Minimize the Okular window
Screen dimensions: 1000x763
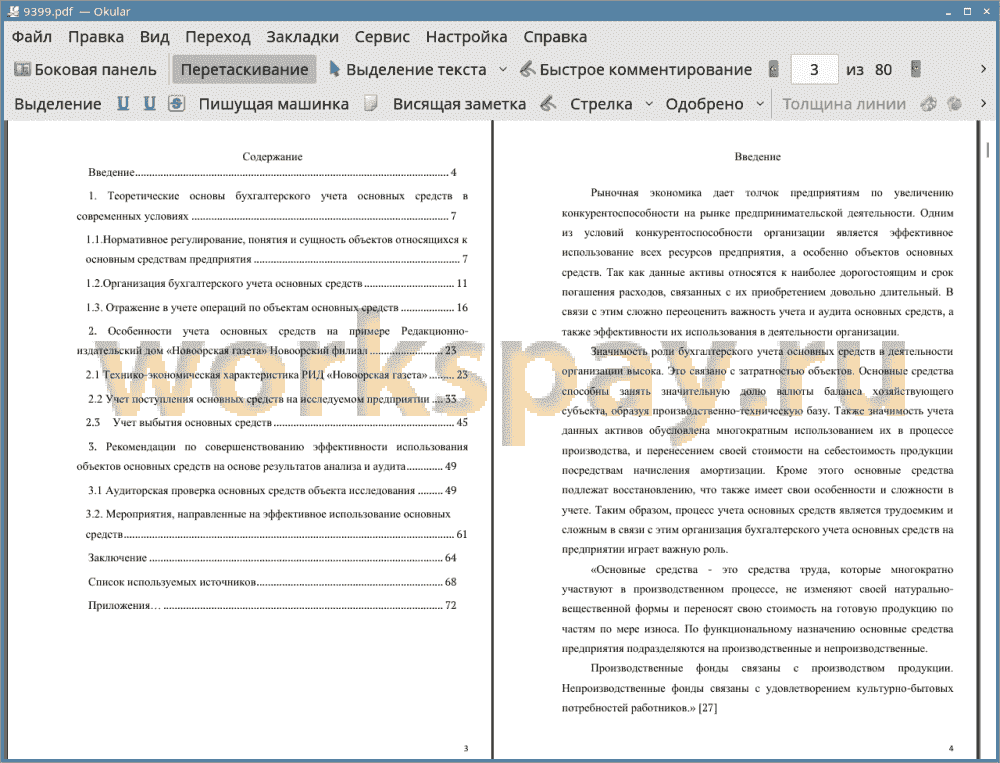click(x=948, y=12)
